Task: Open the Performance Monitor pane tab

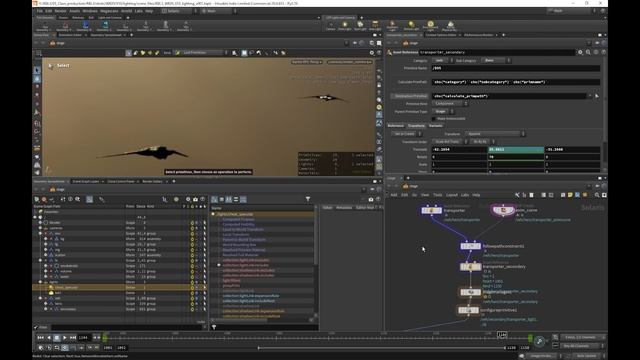Action: point(479,35)
